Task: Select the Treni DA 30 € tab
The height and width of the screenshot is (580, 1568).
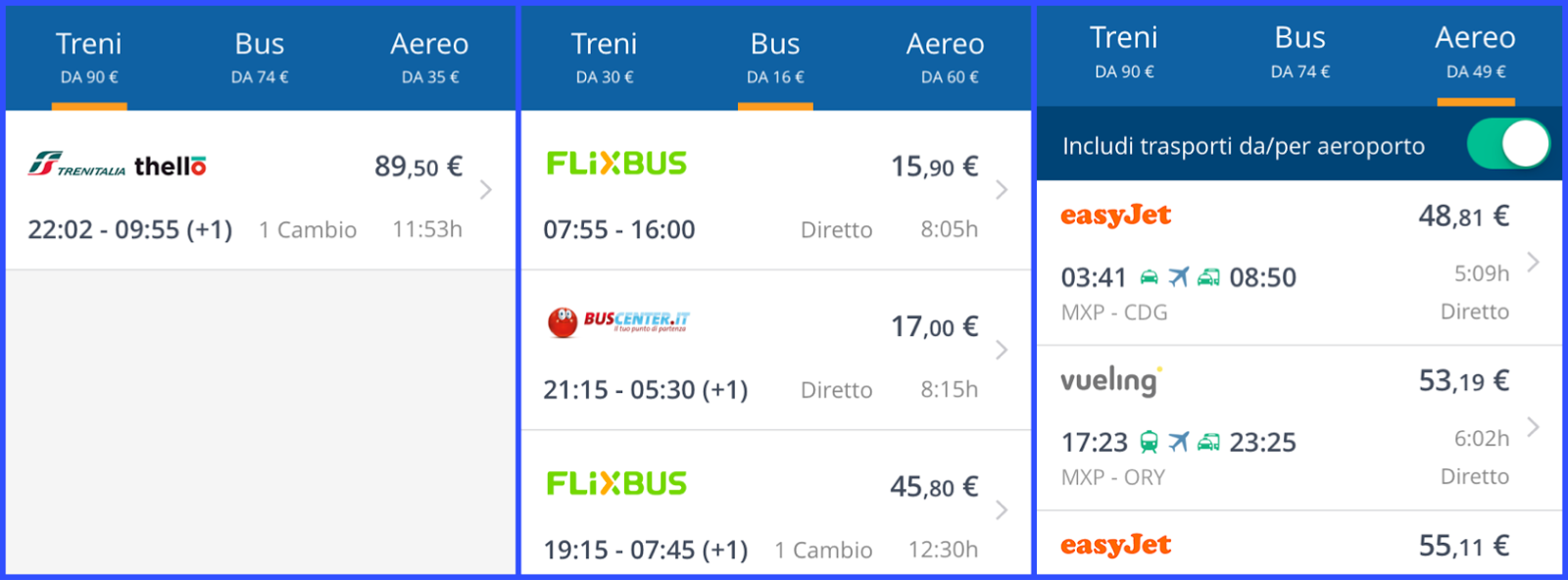Action: click(604, 57)
